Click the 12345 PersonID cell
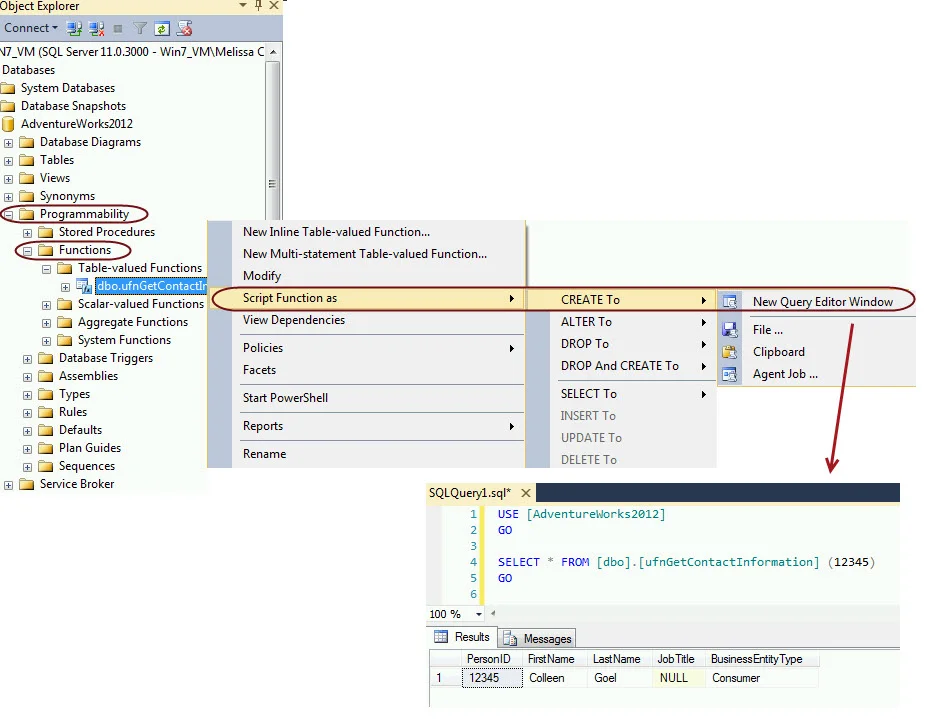The height and width of the screenshot is (719, 927). 492,678
